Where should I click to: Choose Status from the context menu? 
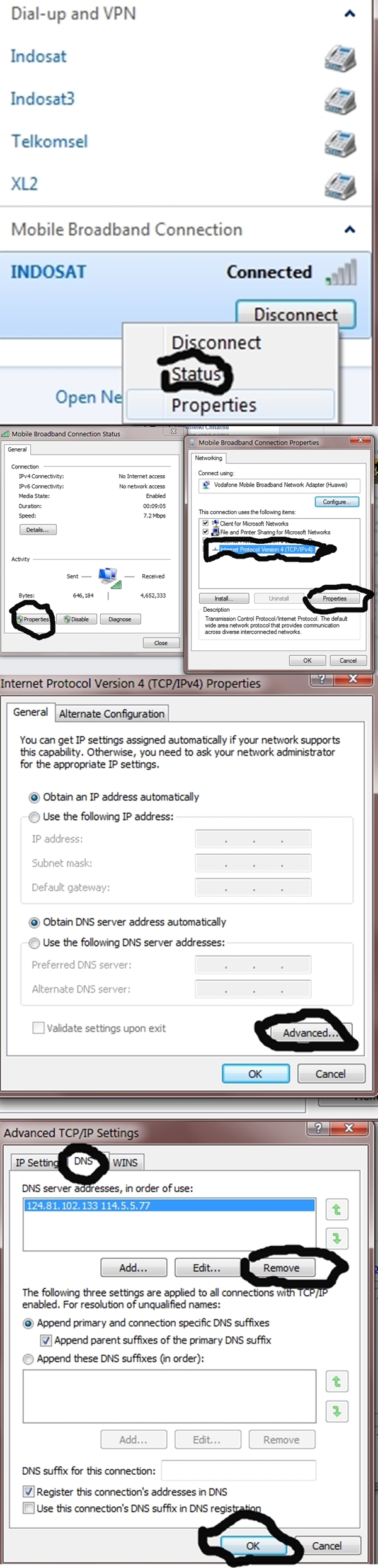pos(196,374)
